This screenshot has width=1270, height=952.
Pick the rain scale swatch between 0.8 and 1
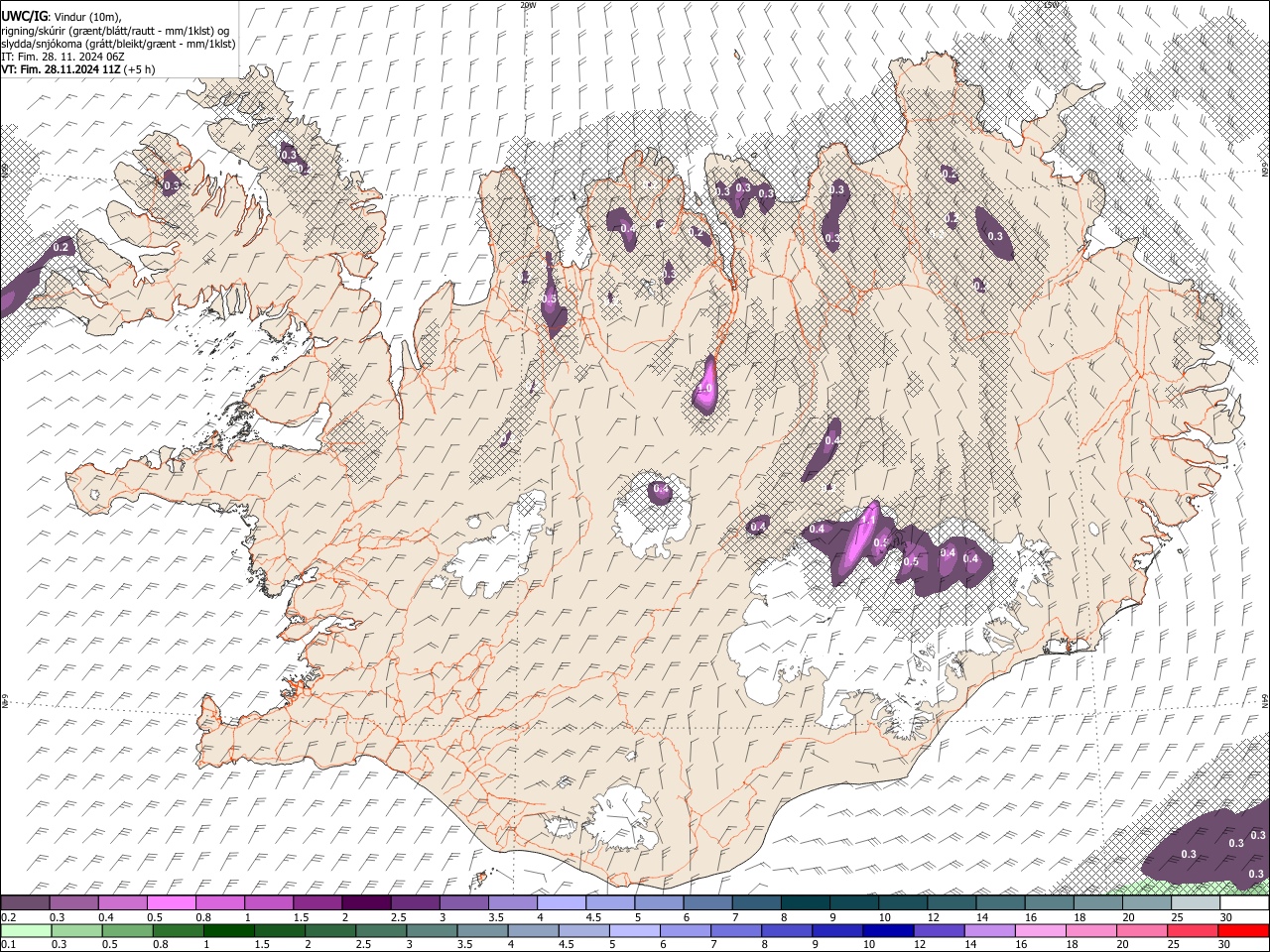(178, 930)
